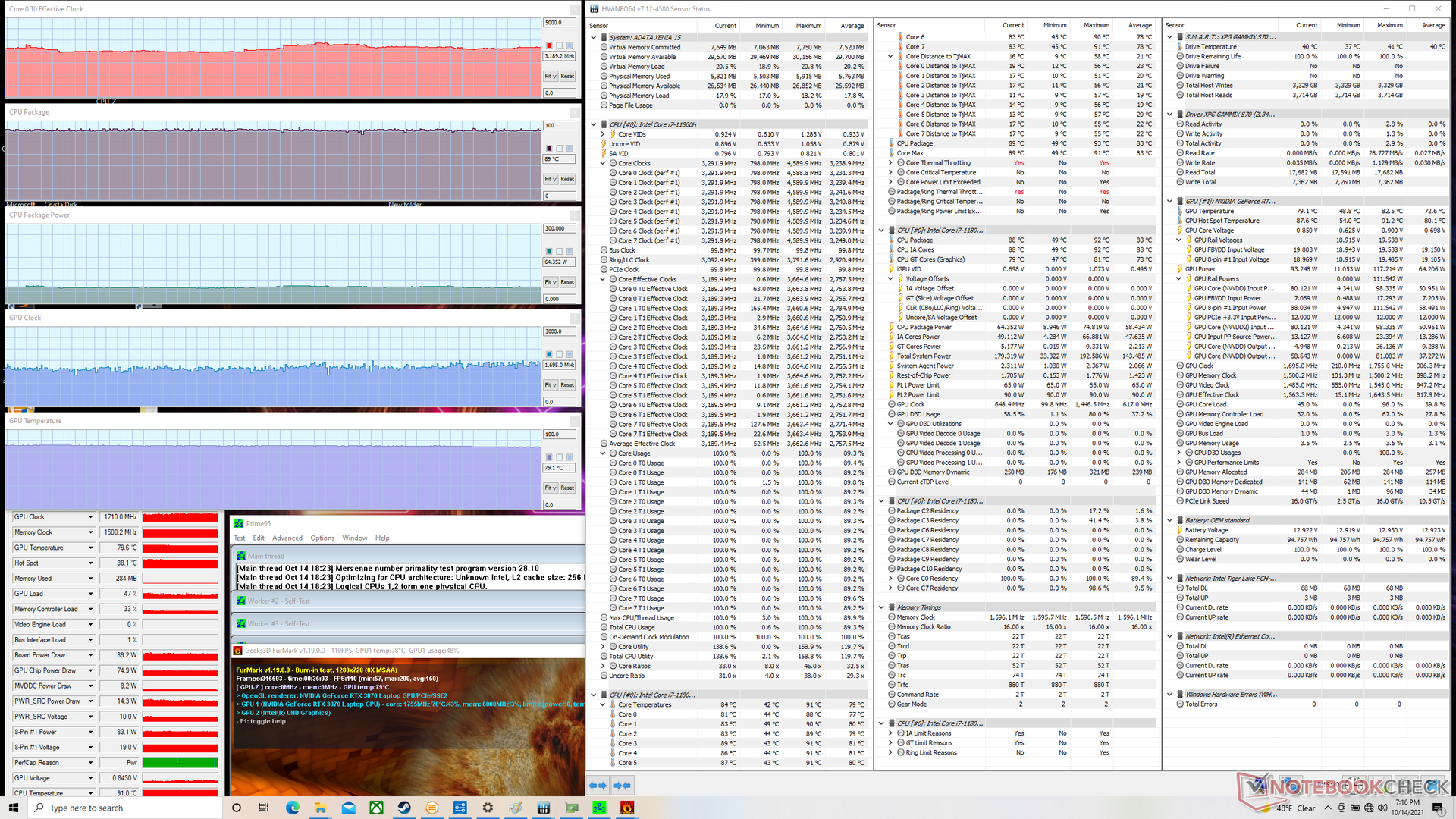Open Steam from the taskbar
The image size is (1456, 819).
[x=404, y=808]
